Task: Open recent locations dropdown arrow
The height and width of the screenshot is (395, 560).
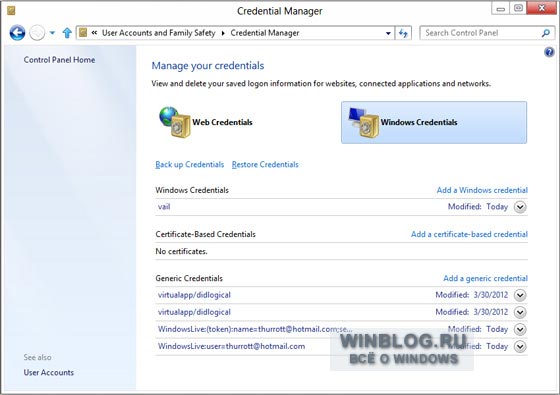Action: tap(52, 33)
